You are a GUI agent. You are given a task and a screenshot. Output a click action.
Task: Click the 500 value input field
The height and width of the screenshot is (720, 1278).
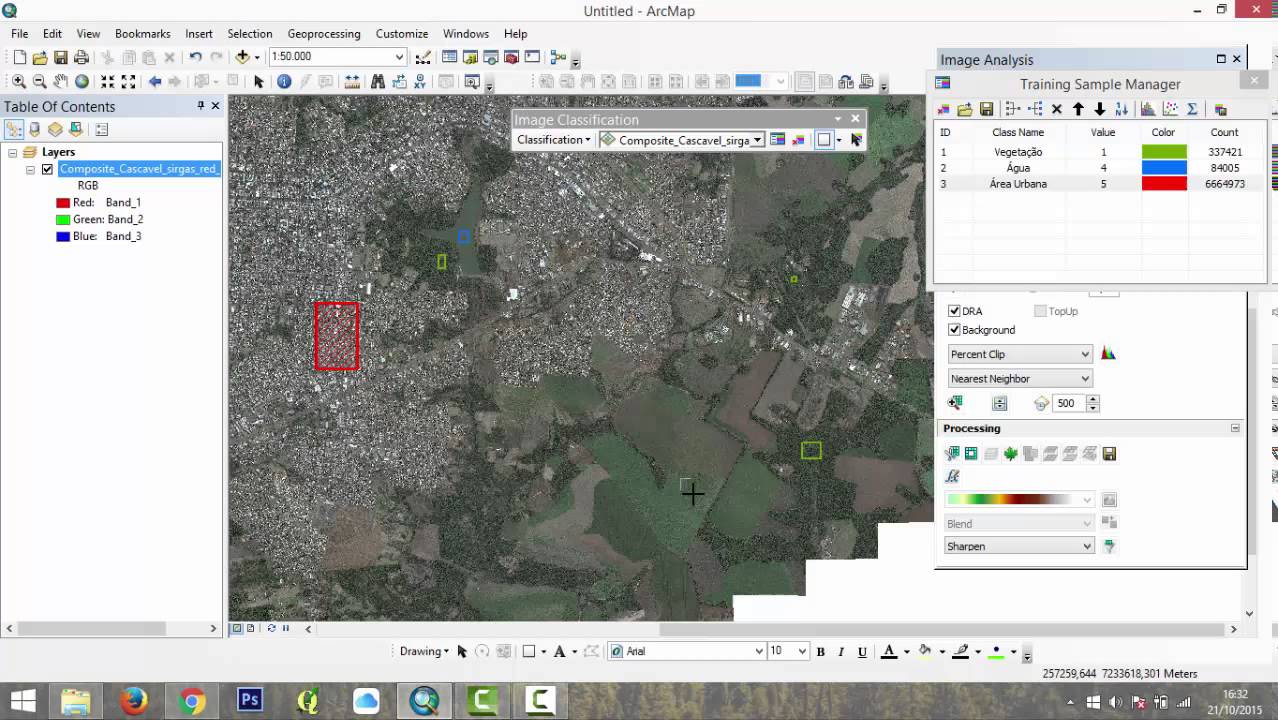[x=1069, y=403]
